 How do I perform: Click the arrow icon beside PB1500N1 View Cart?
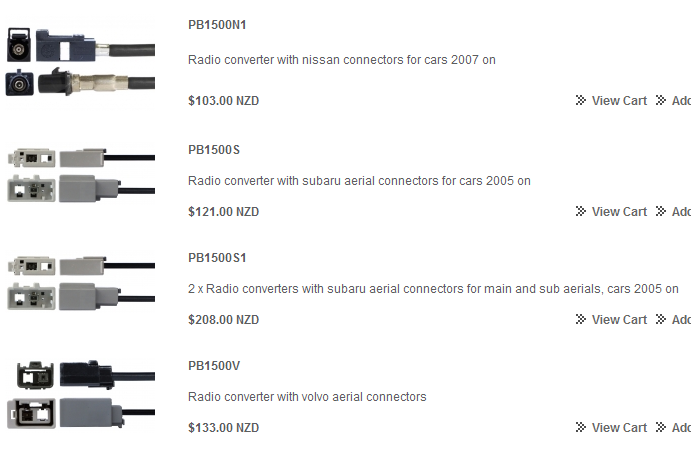tap(581, 101)
